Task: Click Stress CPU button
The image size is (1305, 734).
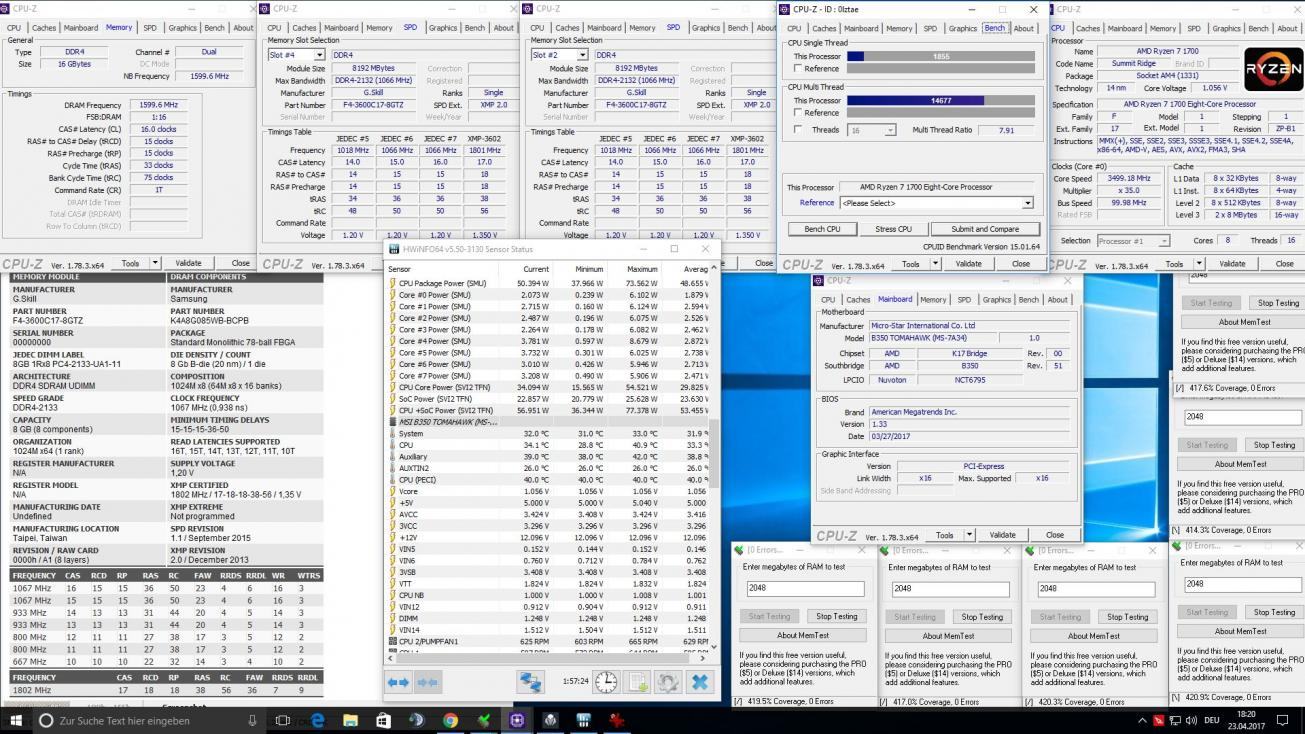Action: click(893, 229)
